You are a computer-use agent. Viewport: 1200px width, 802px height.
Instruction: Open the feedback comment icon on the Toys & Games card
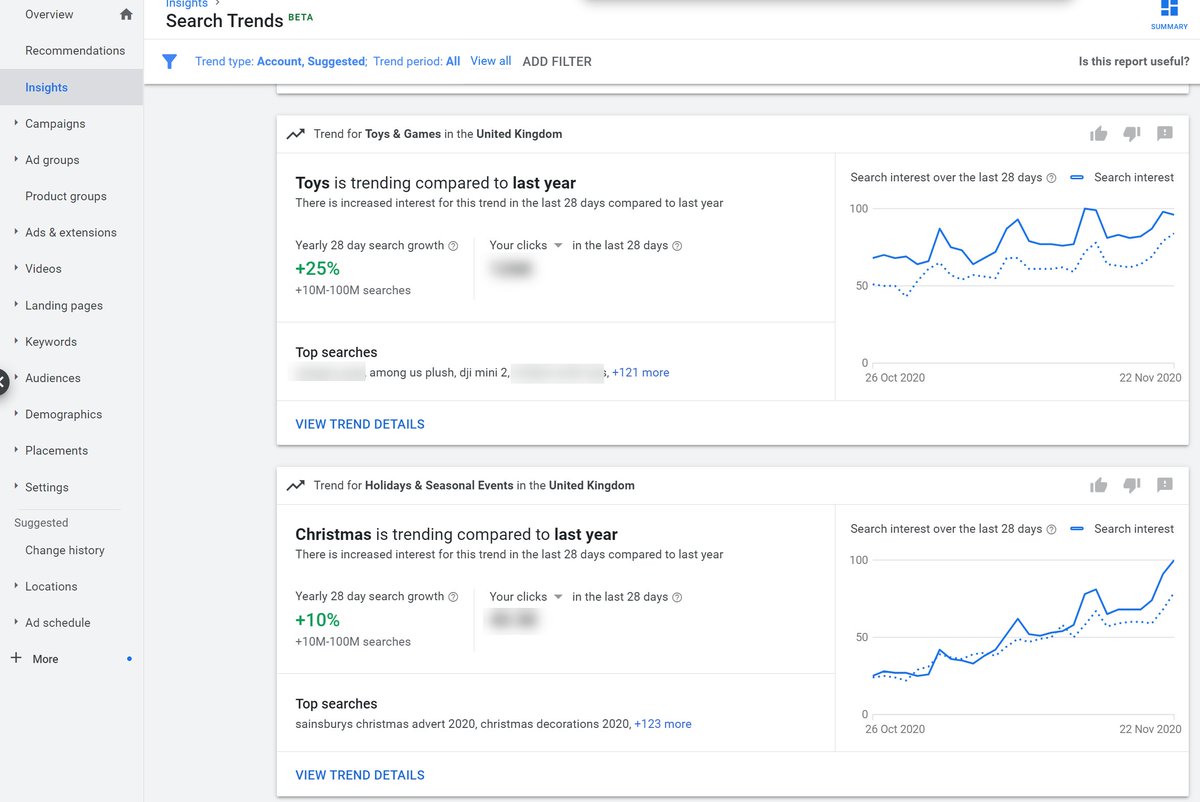pos(1165,134)
